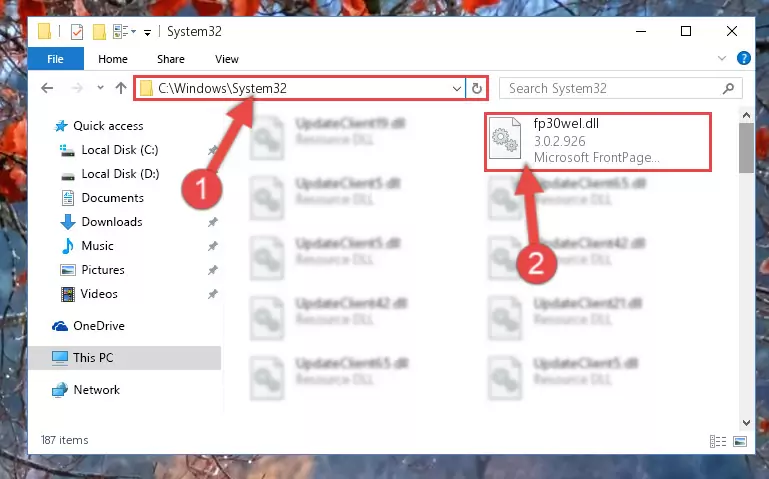Expand the ribbon with the chevron
The height and width of the screenshot is (479, 769).
722,58
